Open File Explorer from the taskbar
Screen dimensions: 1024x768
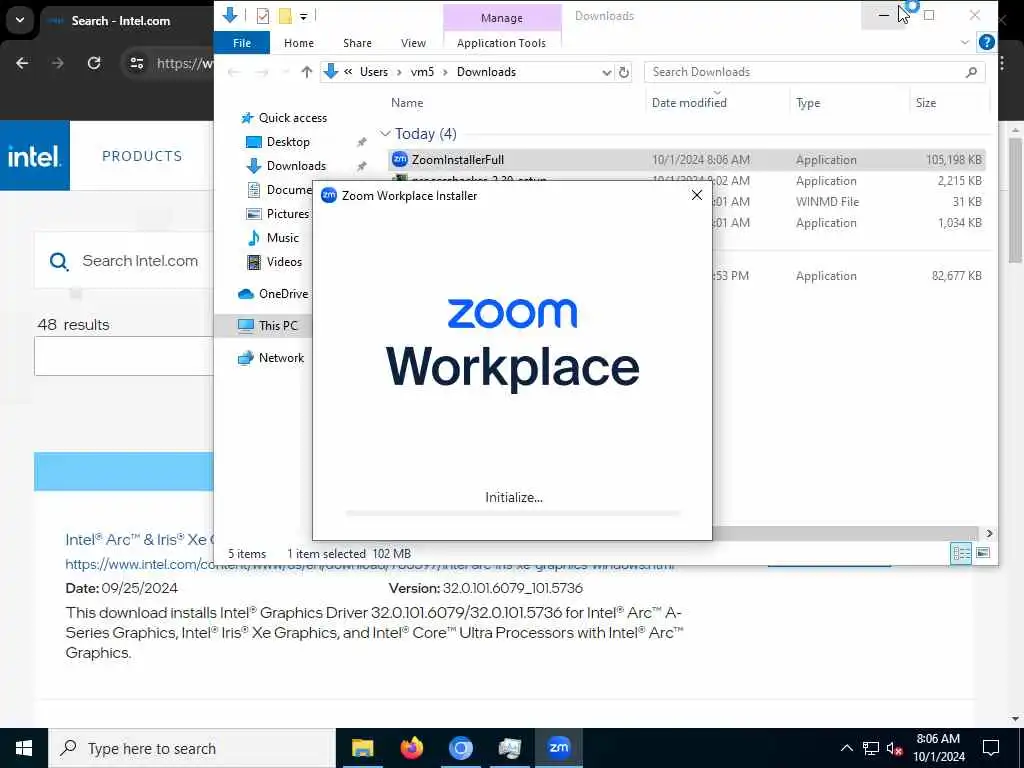362,748
